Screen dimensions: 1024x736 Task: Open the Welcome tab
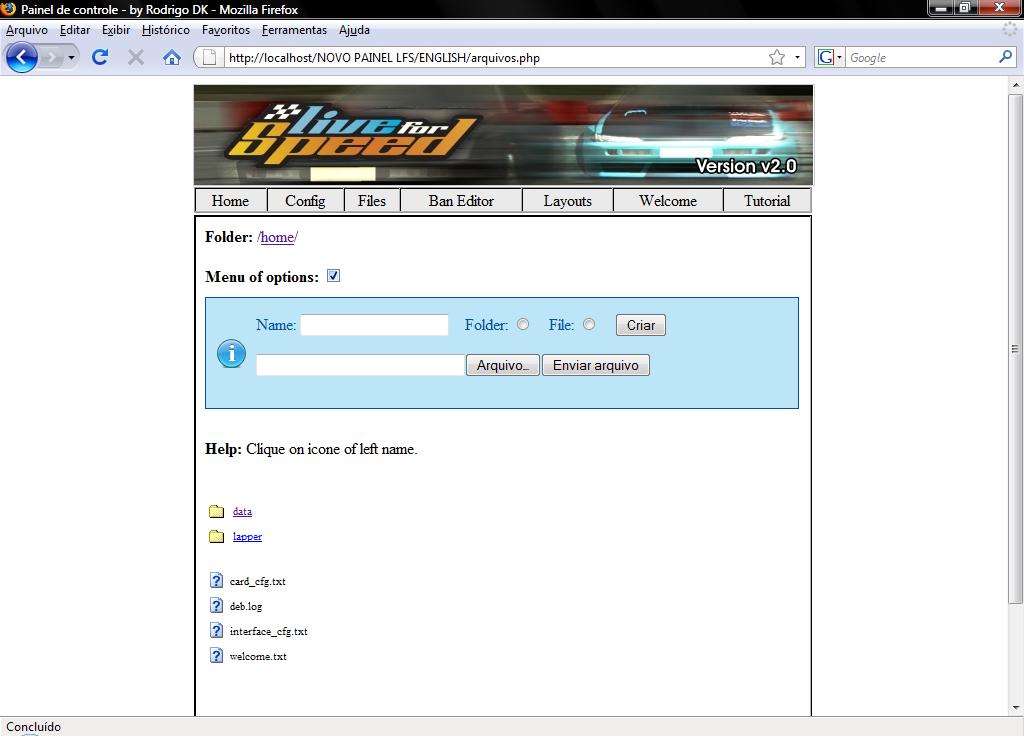pyautogui.click(x=667, y=200)
